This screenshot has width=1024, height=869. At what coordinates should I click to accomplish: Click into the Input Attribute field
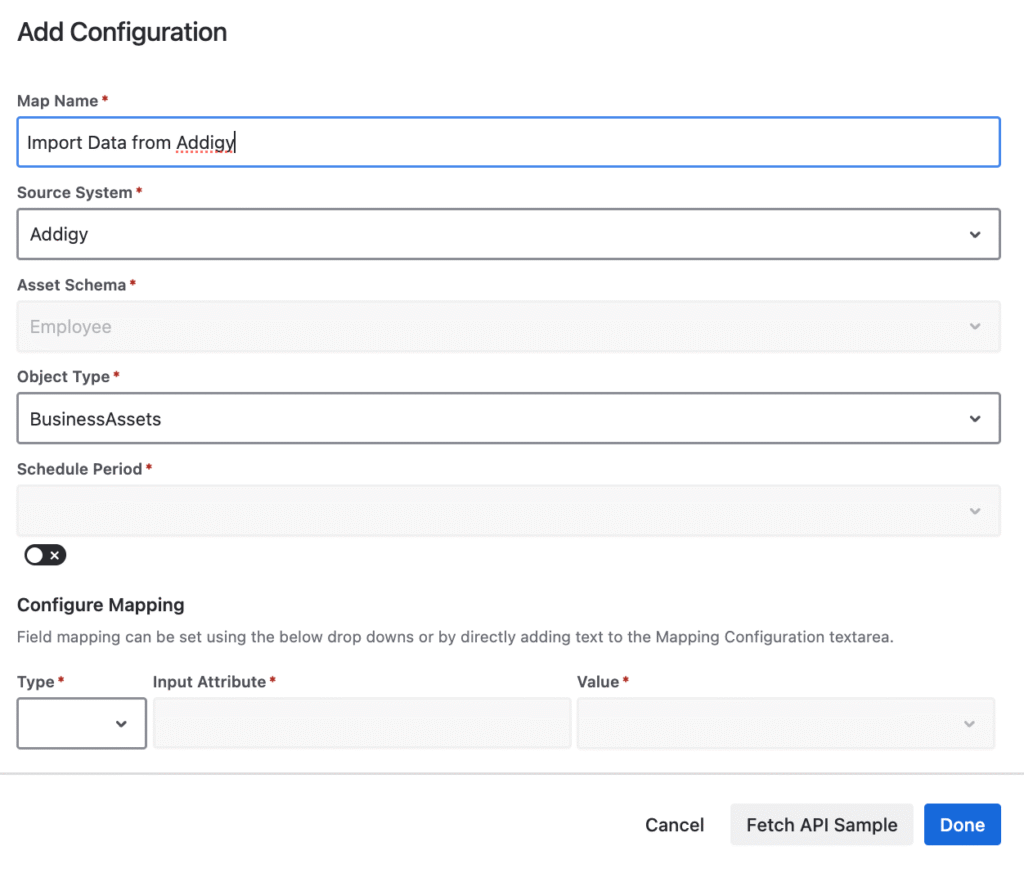(x=361, y=723)
